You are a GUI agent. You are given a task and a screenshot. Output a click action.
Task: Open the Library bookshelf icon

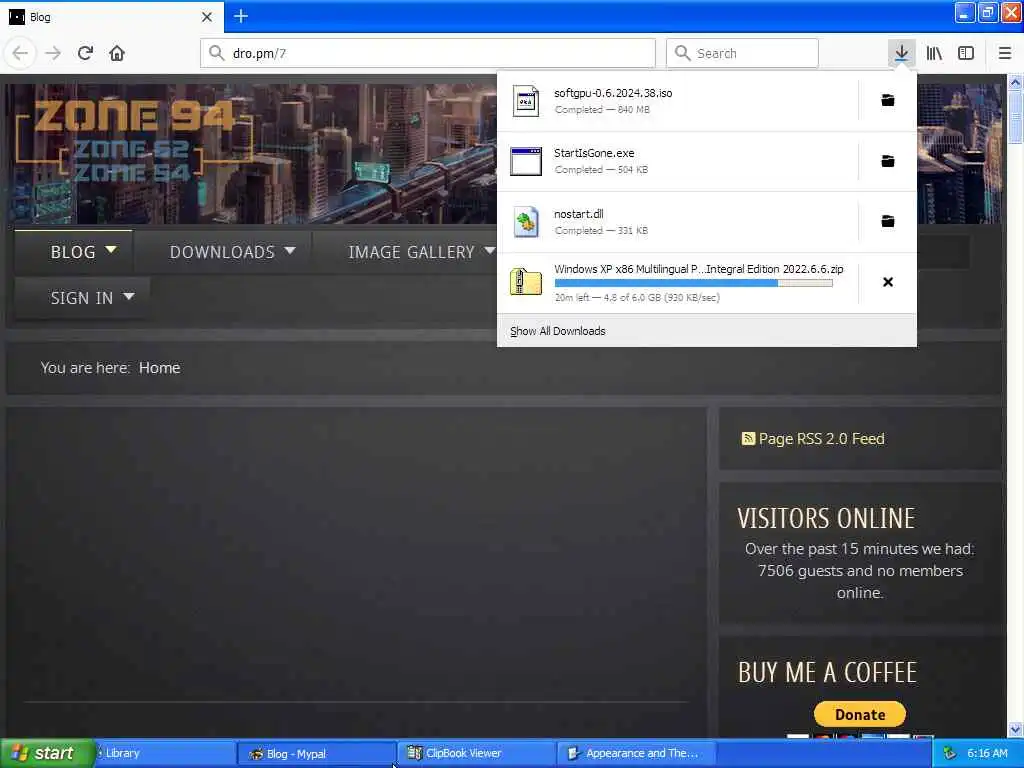coord(934,53)
